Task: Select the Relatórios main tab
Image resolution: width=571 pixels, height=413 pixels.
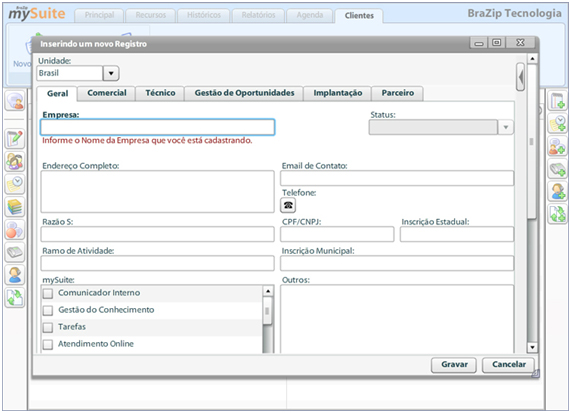Action: tap(258, 15)
